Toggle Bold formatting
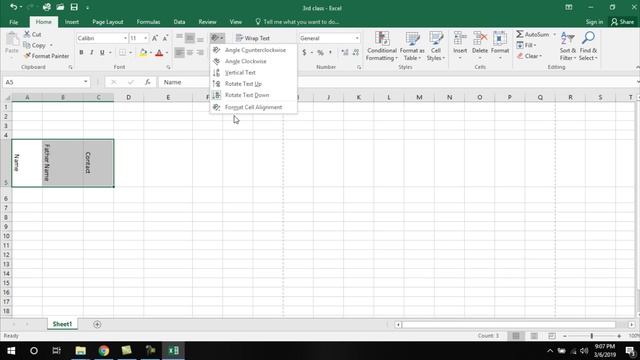This screenshot has width=640, height=360. click(x=81, y=52)
